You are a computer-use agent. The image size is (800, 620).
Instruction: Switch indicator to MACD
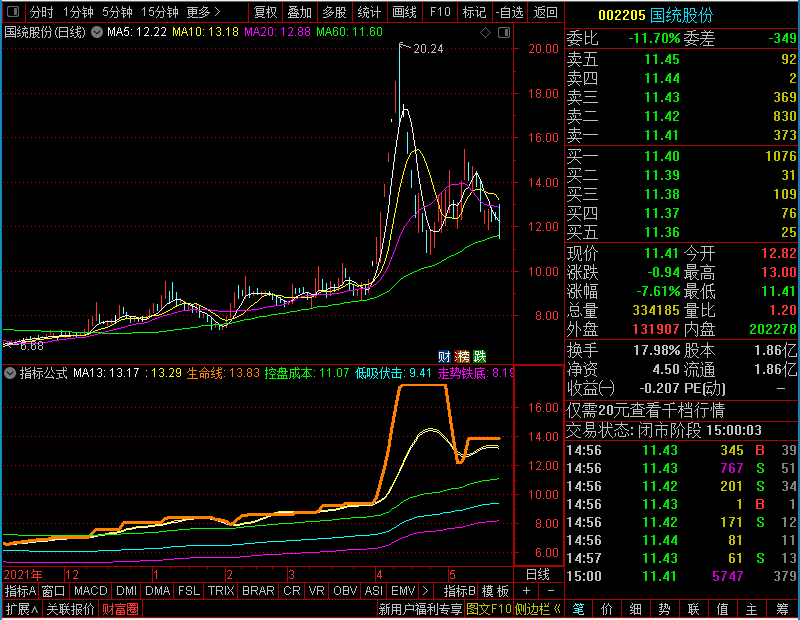pos(91,591)
